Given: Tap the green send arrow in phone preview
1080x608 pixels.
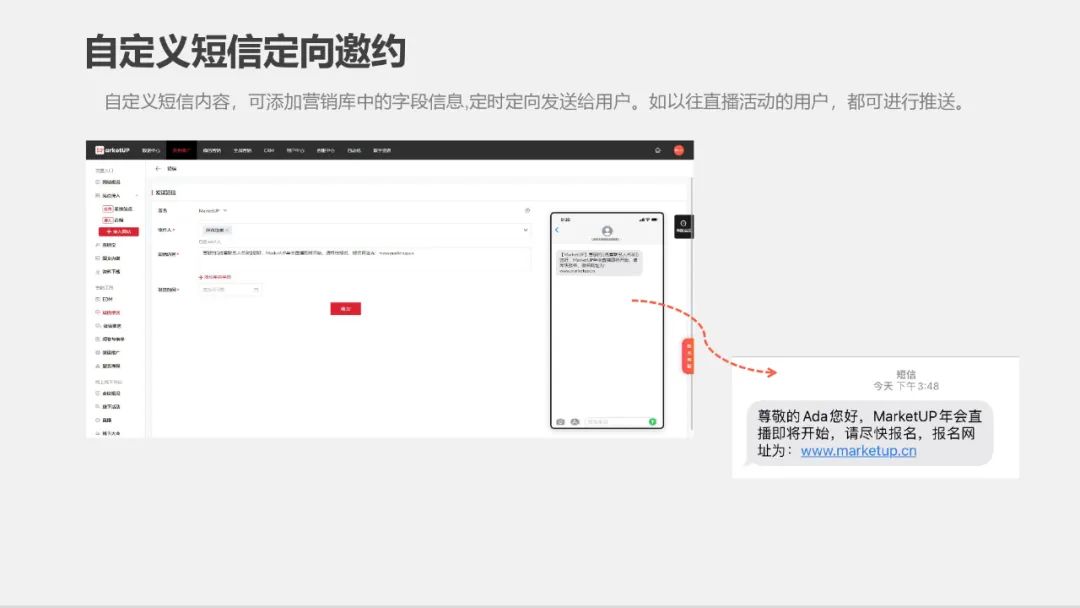Looking at the screenshot, I should [652, 421].
